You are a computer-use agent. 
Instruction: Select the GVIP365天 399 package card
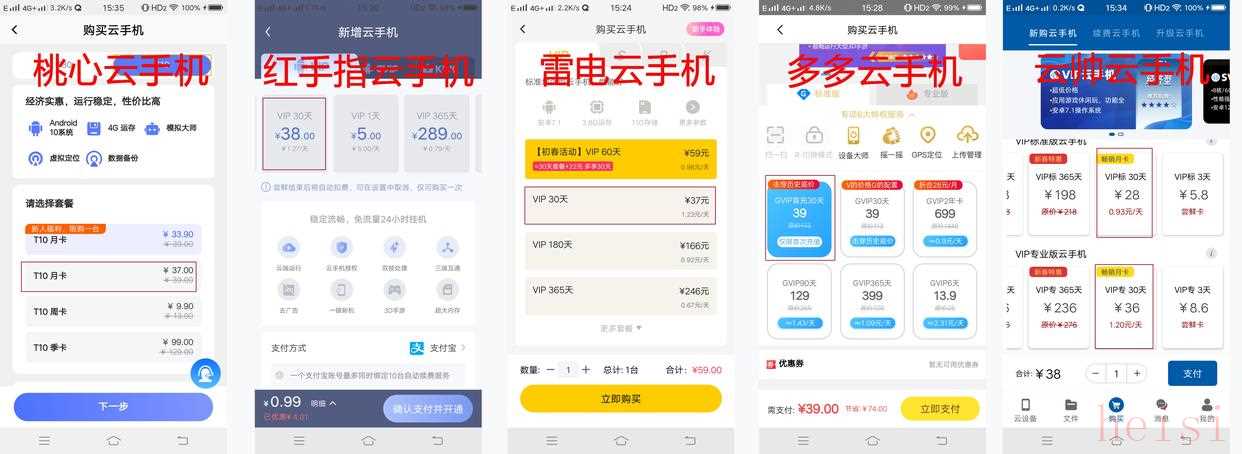point(873,300)
